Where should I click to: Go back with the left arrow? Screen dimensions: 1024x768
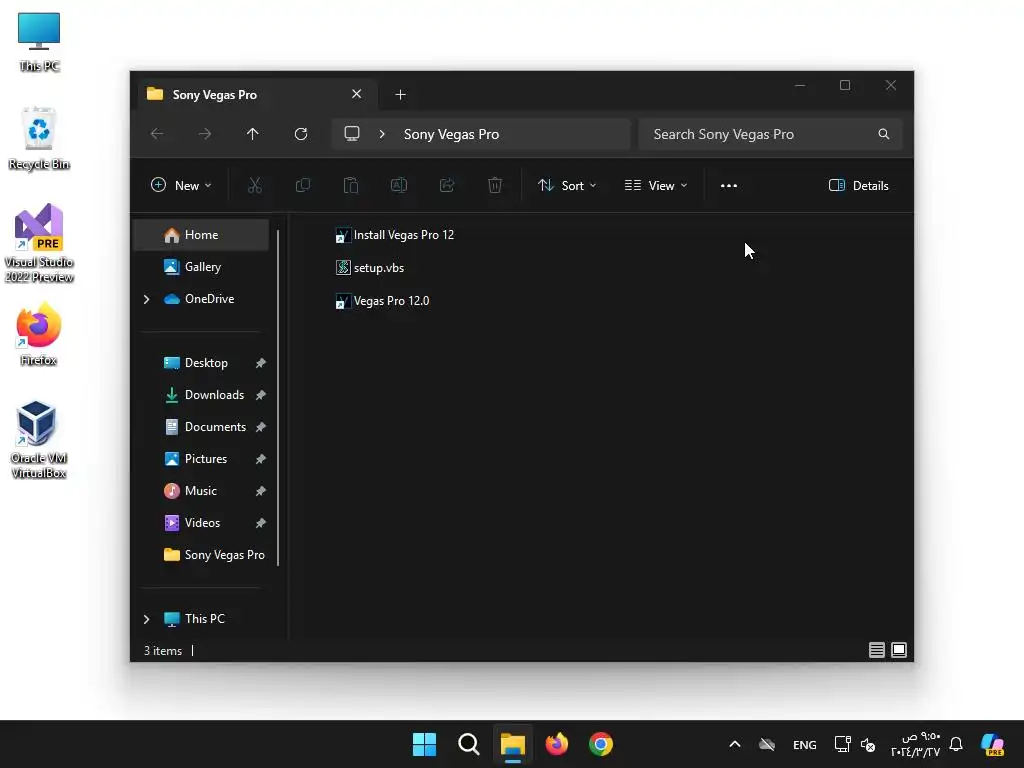point(157,134)
